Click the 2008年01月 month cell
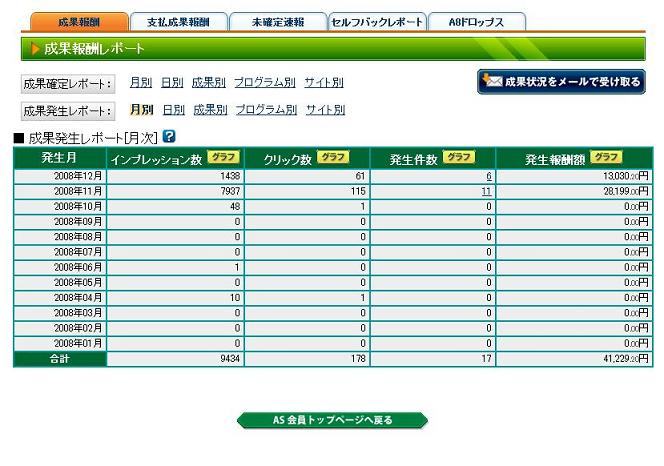664x466 pixels. click(x=60, y=344)
